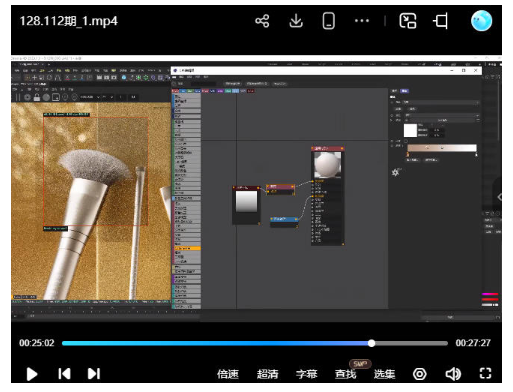Viewport: 513px width, 392px height.
Task: Open the white color swatch in properties panel
Action: pos(410,130)
